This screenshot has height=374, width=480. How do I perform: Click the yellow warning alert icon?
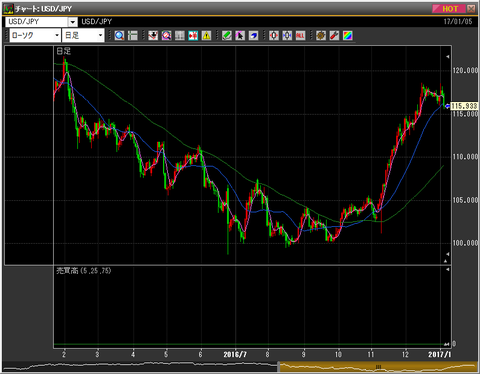(206, 35)
